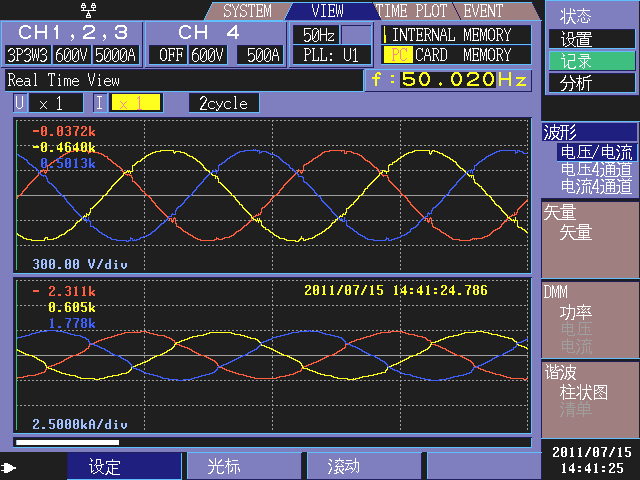The height and width of the screenshot is (480, 640).
Task: Click the CH 4 600V range value
Action: (207, 55)
